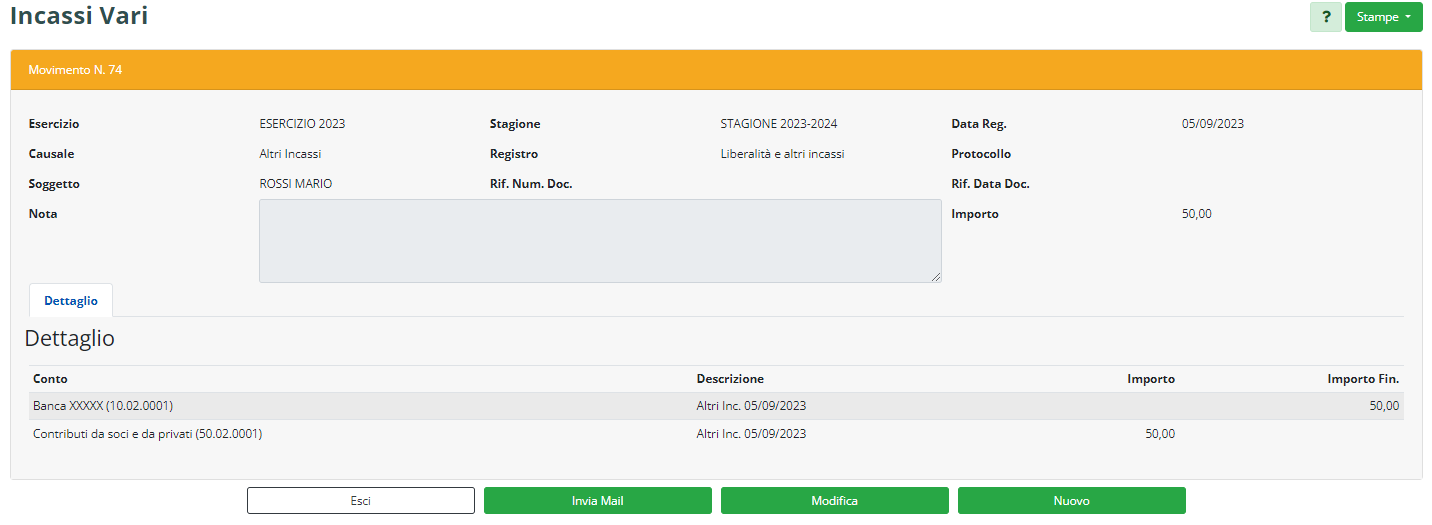This screenshot has height=525, width=1432.
Task: Select the Banca XXXXX (10.02.0001) row
Action: 103,406
